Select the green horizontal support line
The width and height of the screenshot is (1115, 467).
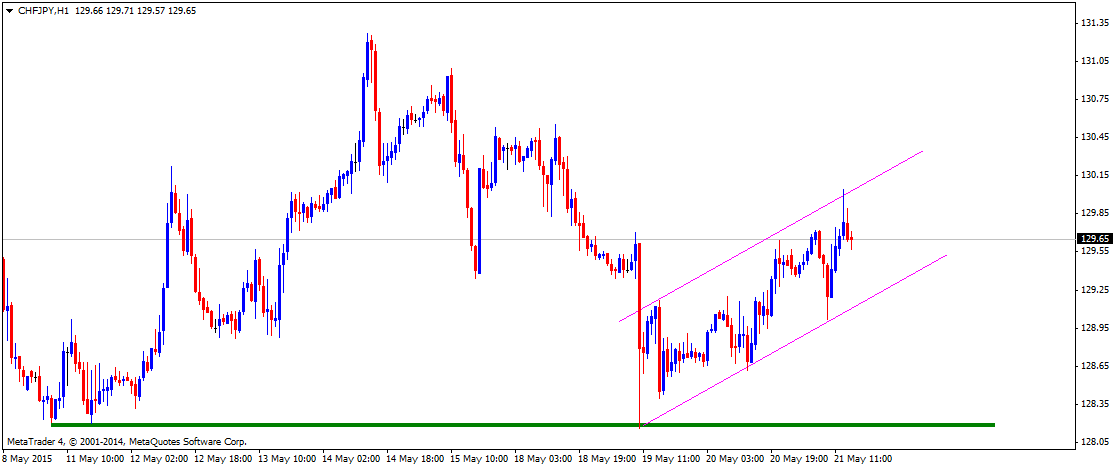click(x=500, y=424)
